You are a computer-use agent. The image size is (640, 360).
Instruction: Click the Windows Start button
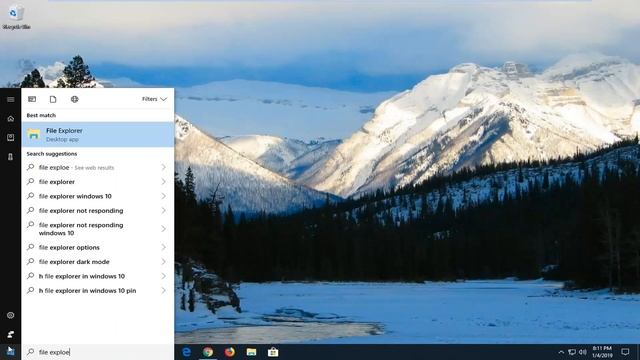(11, 351)
